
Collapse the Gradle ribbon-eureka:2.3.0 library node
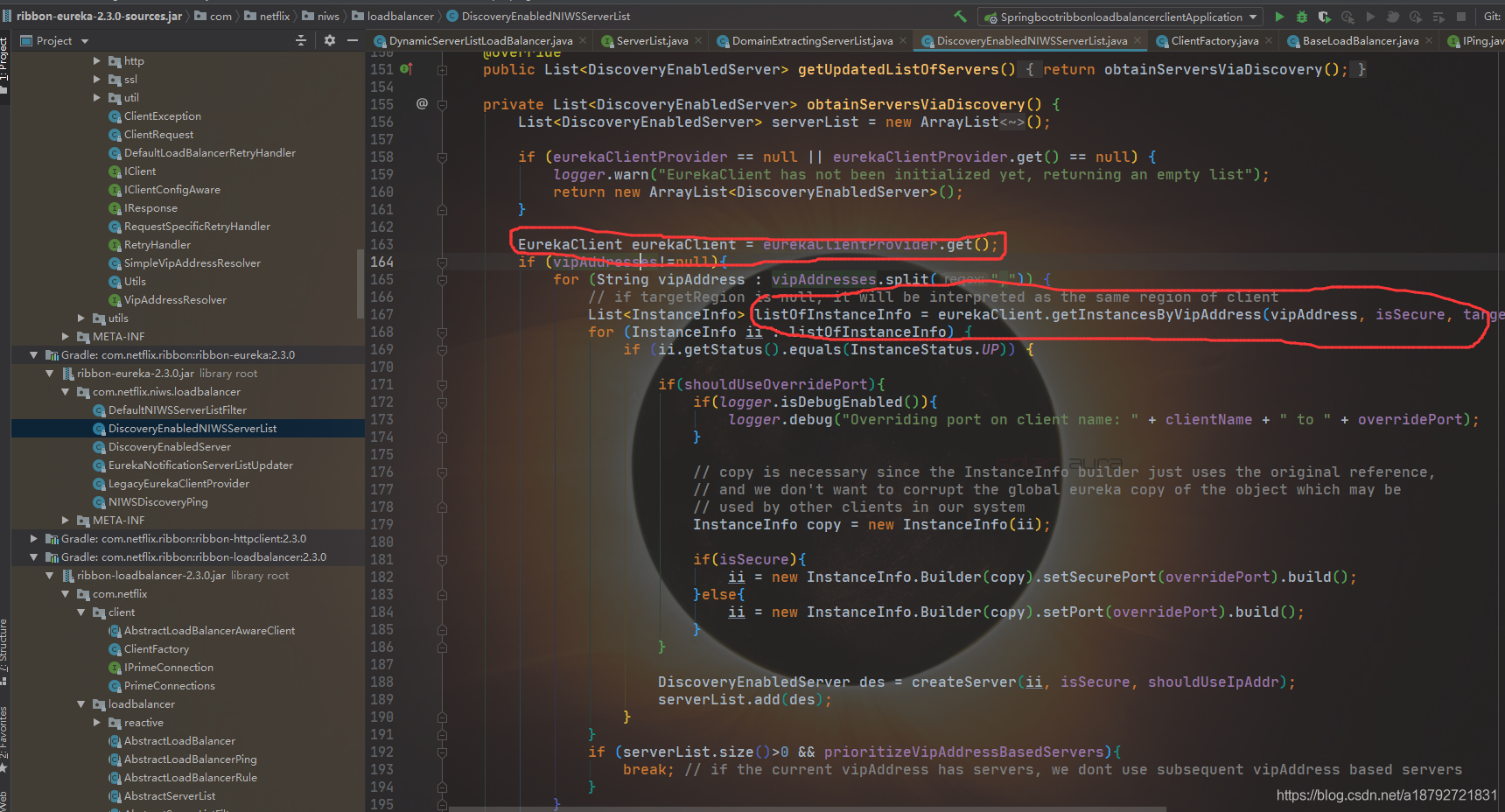point(34,355)
